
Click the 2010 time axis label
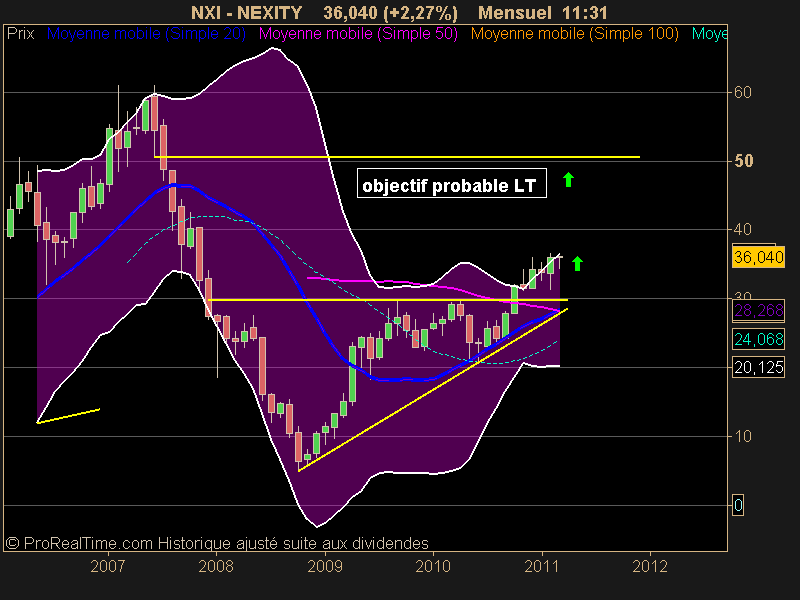[x=433, y=566]
